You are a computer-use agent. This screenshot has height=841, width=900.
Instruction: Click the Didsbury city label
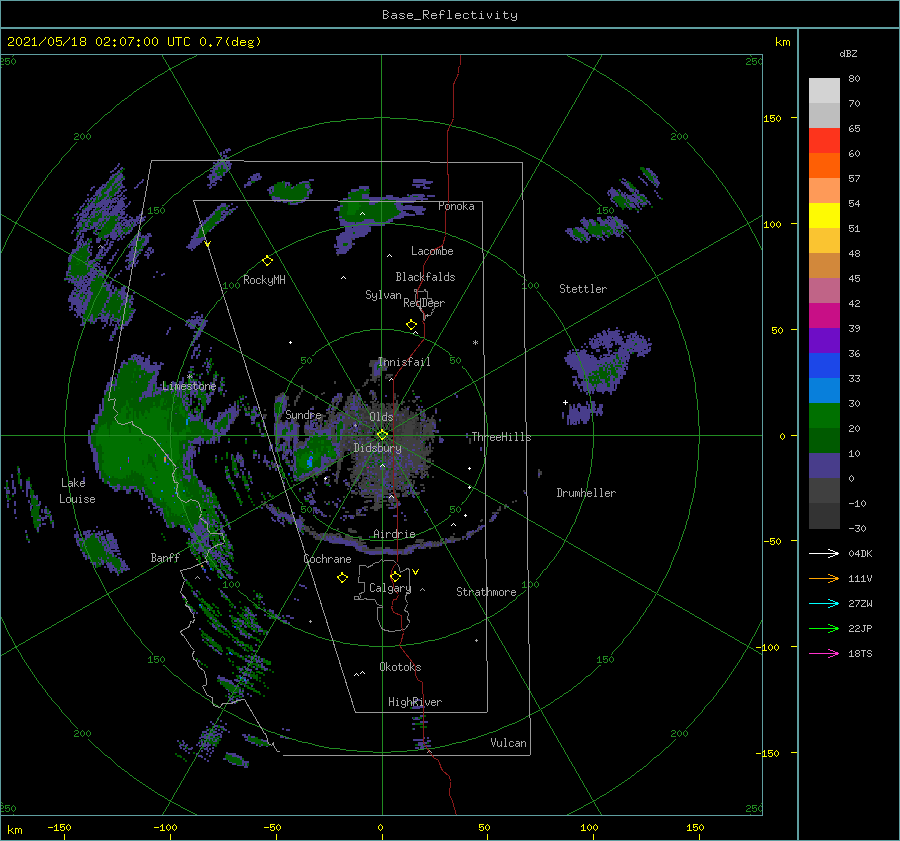(x=377, y=448)
